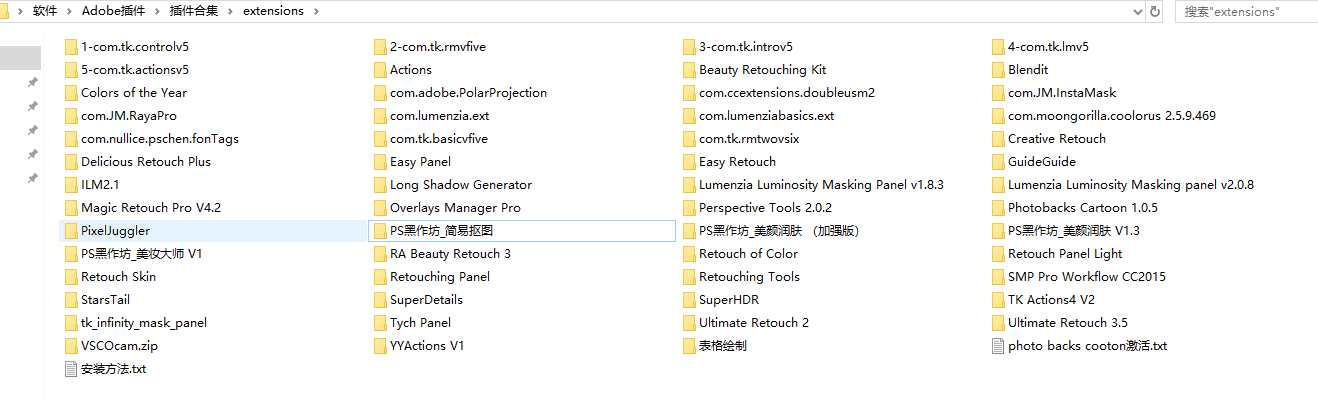Select the Creative Retouch folder icon
Viewport: 1318px width, 401px height.
tap(998, 139)
